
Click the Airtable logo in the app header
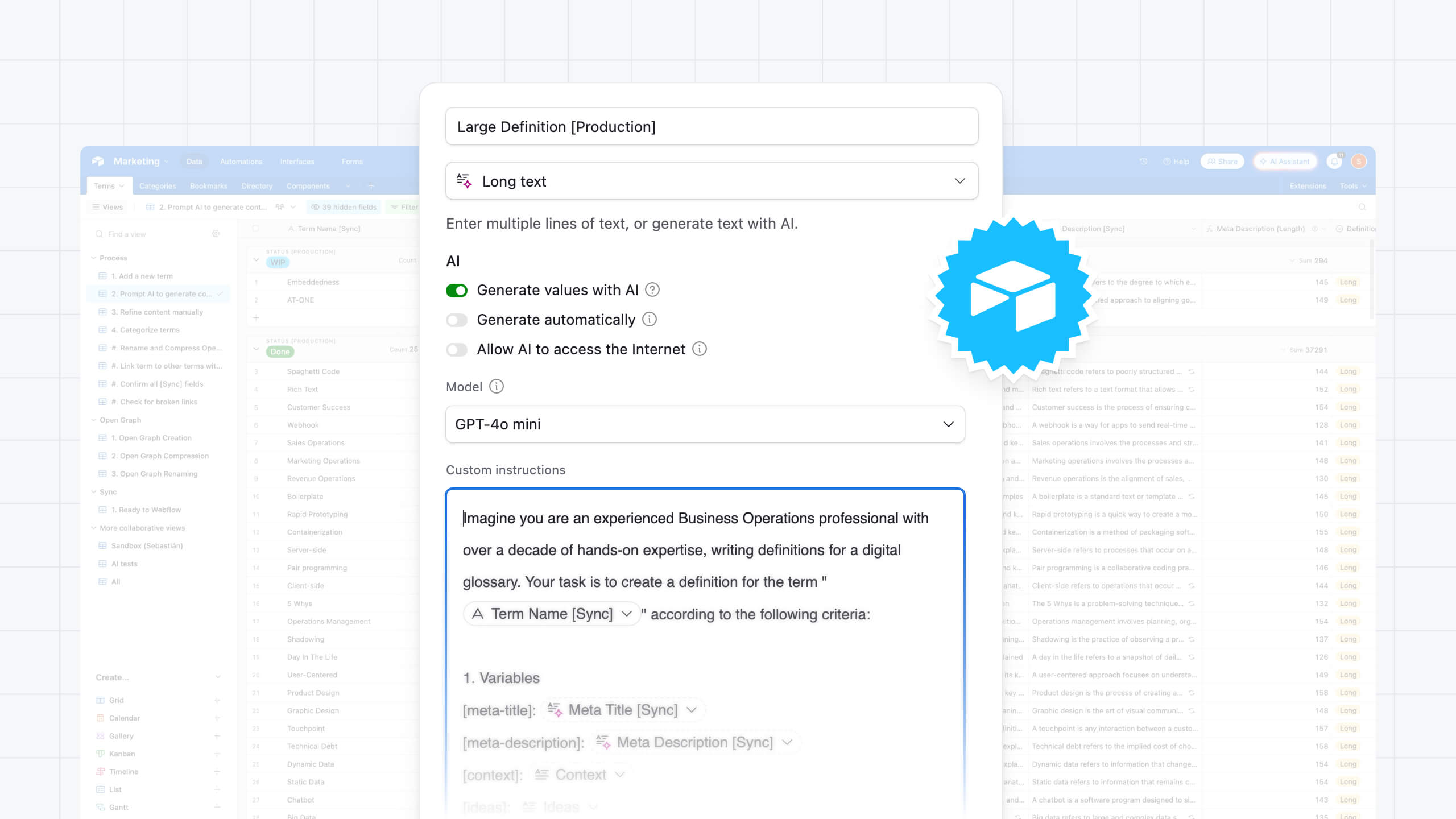98,162
